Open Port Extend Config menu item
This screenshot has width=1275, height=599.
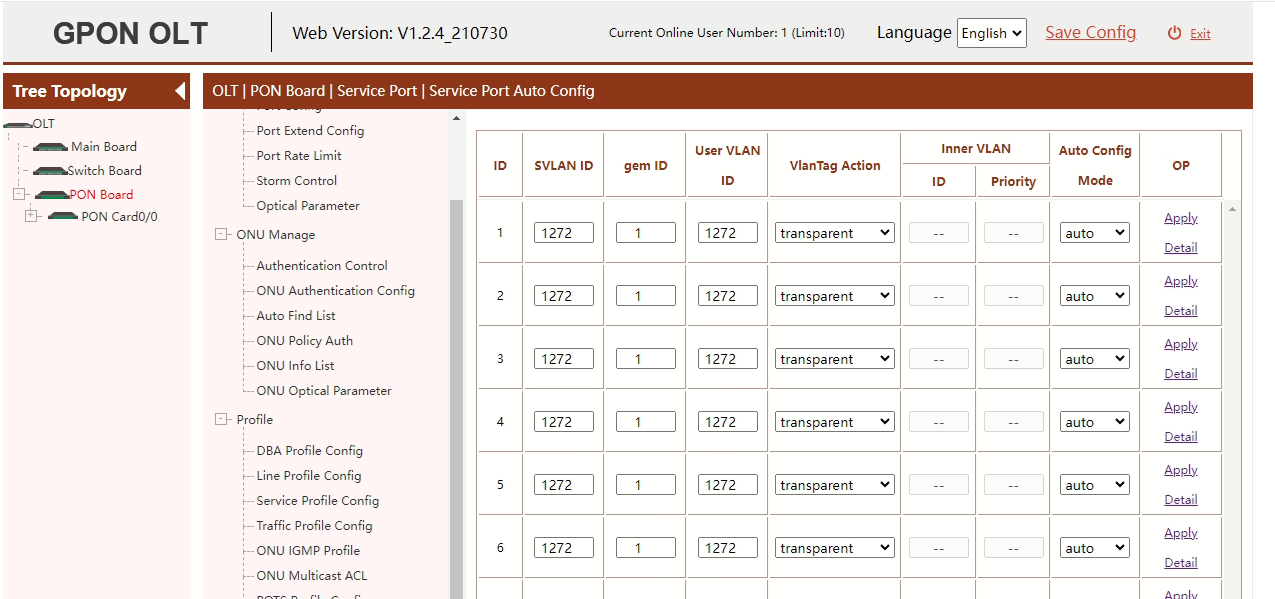pyautogui.click(x=310, y=131)
